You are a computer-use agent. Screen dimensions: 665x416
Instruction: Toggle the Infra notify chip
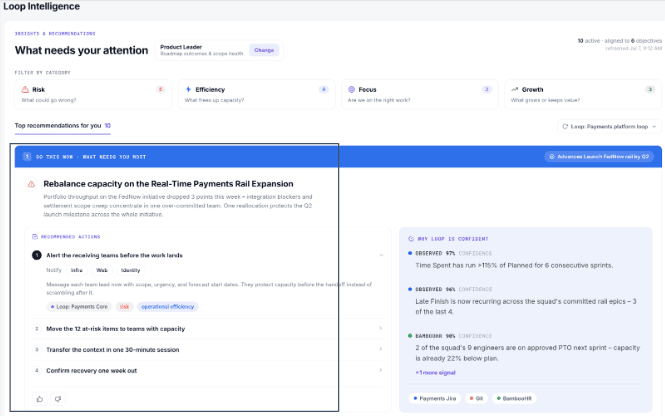pos(77,270)
